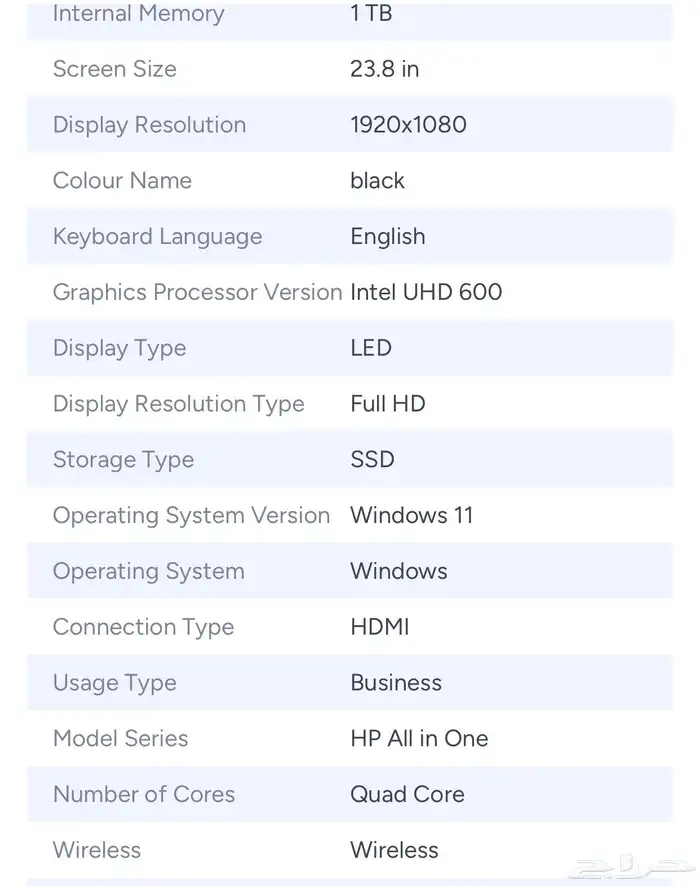Select the Windows 11 value
Screen dimensions: 700x886
point(411,515)
